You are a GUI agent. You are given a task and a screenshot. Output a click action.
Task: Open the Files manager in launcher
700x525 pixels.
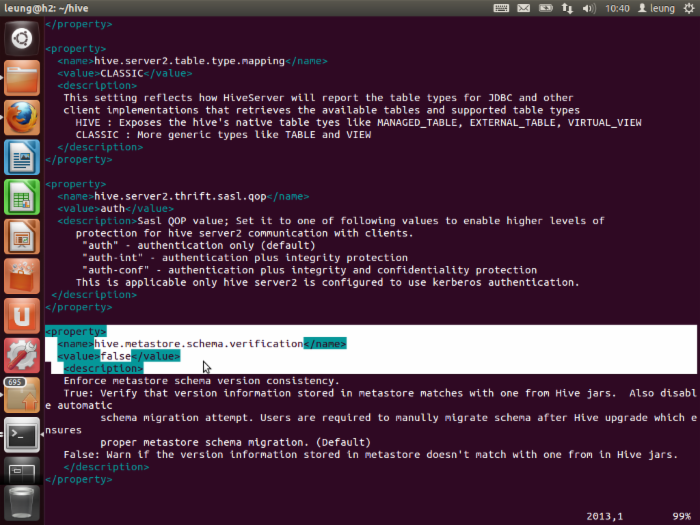pos(21,78)
